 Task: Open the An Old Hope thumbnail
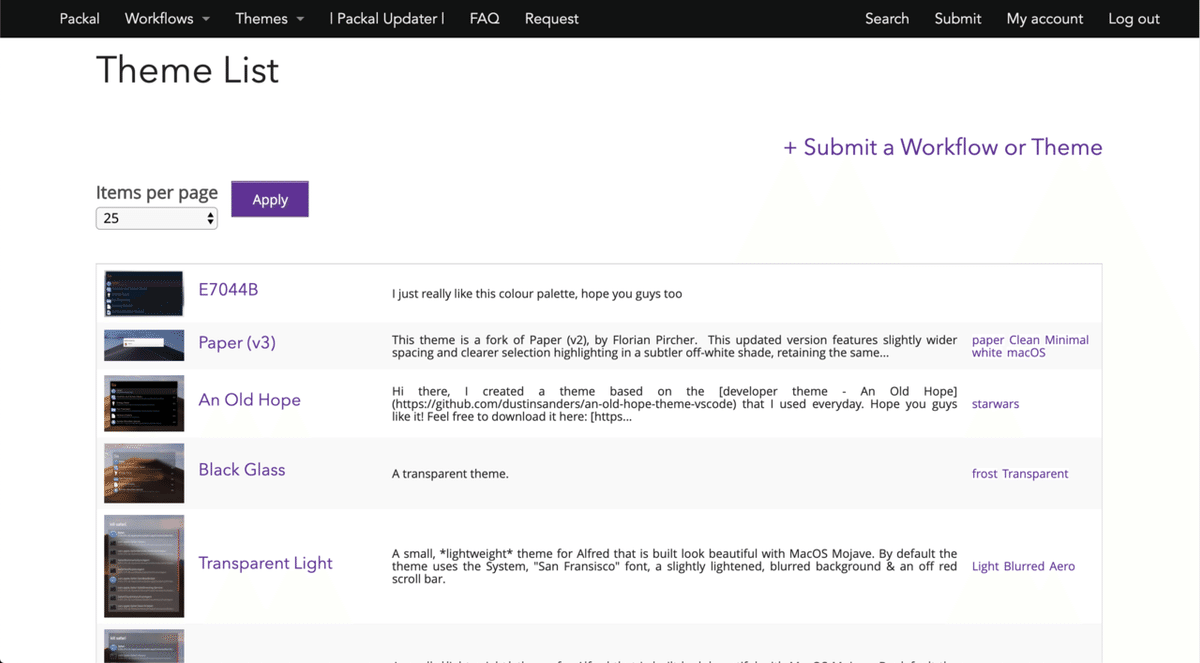(144, 403)
